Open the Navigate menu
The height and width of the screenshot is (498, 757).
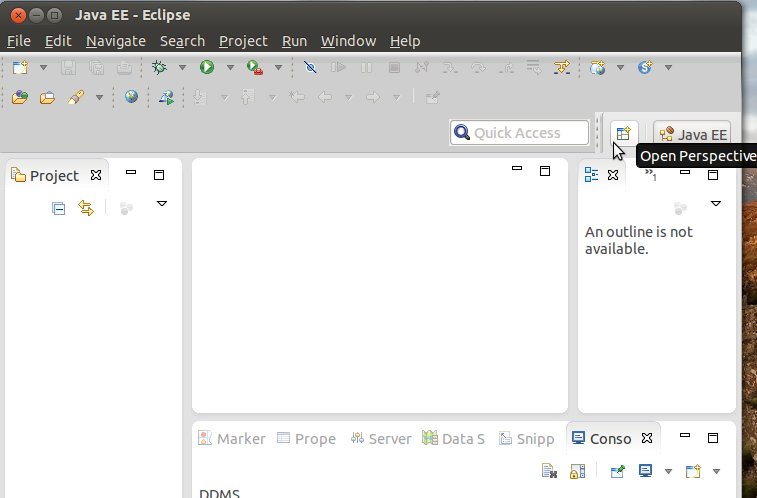click(x=116, y=41)
